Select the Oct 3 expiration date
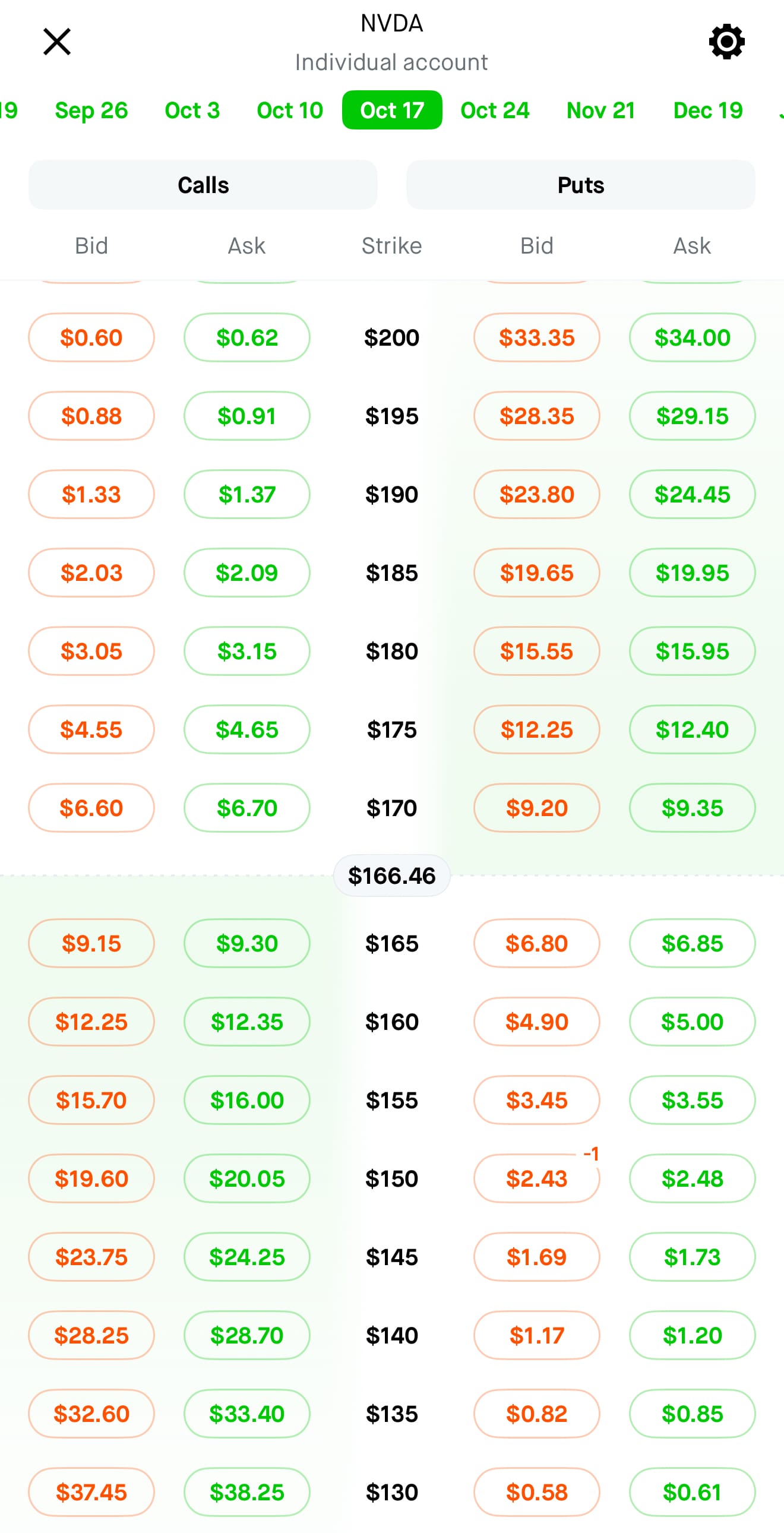Image resolution: width=784 pixels, height=1533 pixels. coord(192,110)
